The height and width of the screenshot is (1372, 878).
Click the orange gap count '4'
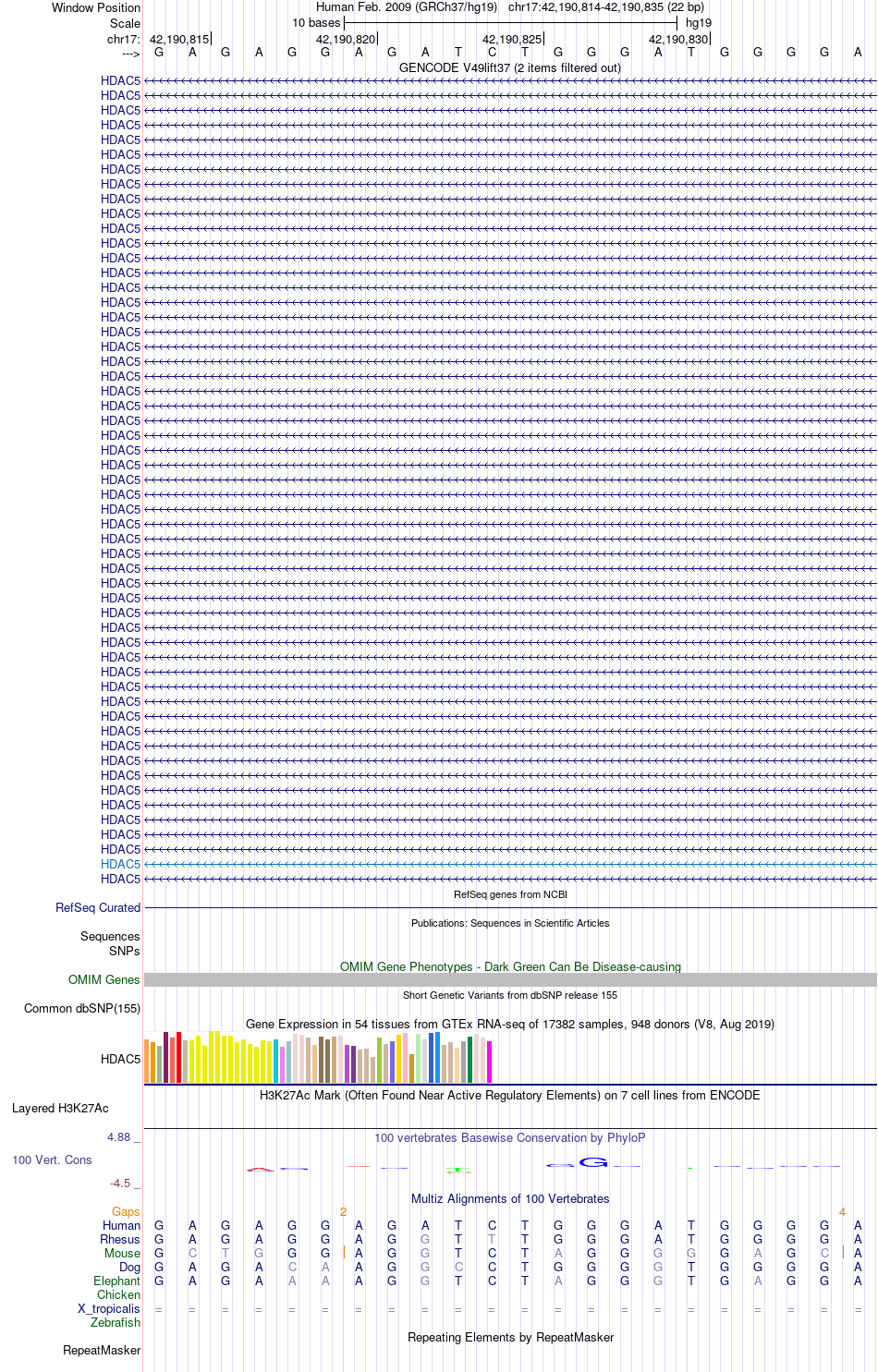[842, 1211]
